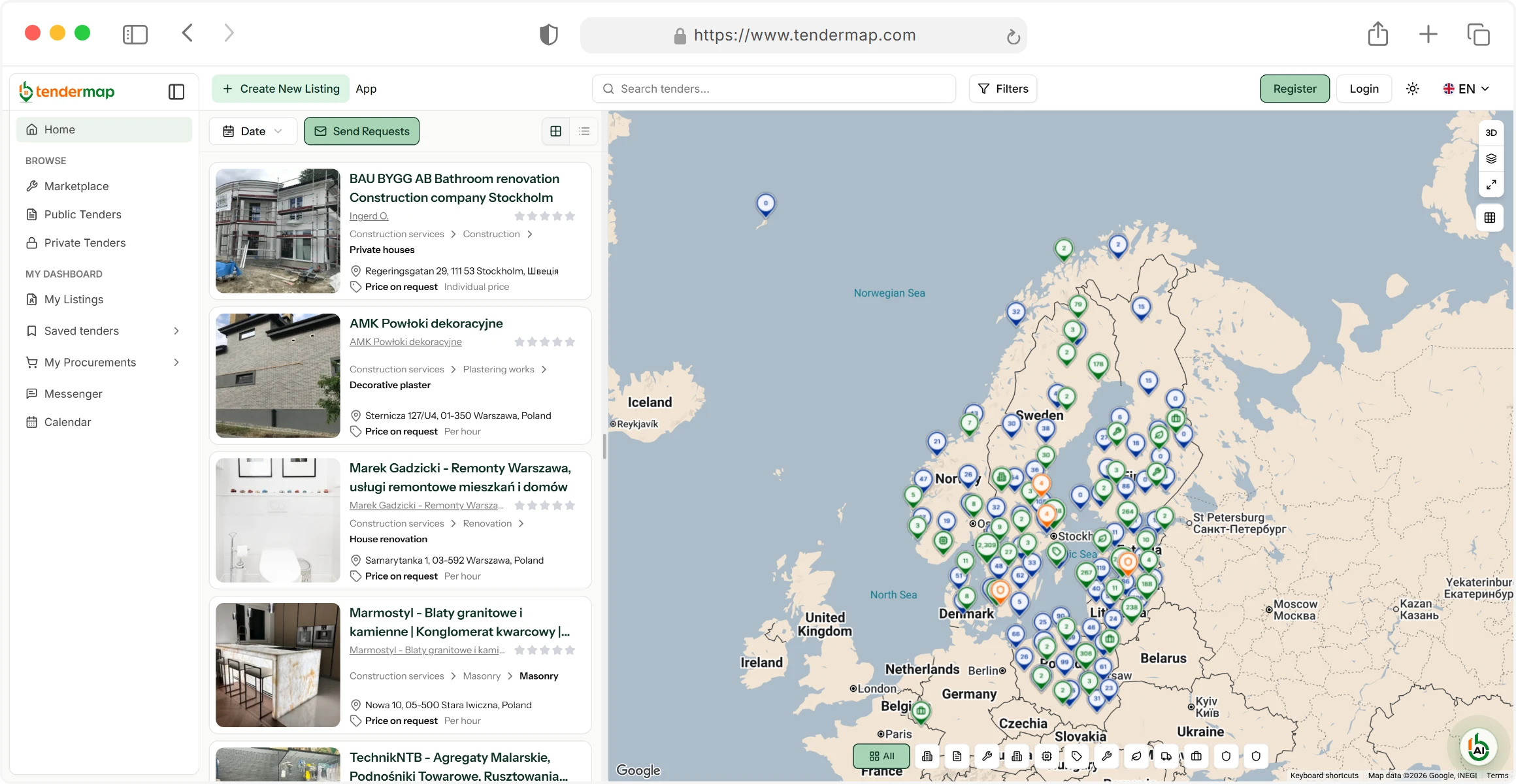Go back to the previous page
This screenshot has height=784, width=1516.
coord(188,33)
